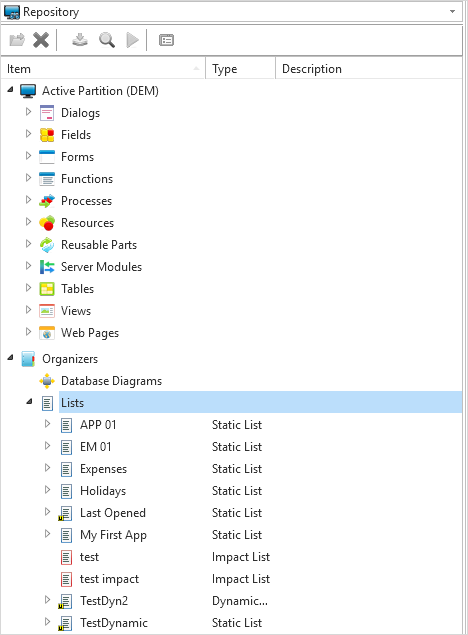Click the open folder toolbar icon
Viewport: 468px width, 635px height.
tap(17, 40)
